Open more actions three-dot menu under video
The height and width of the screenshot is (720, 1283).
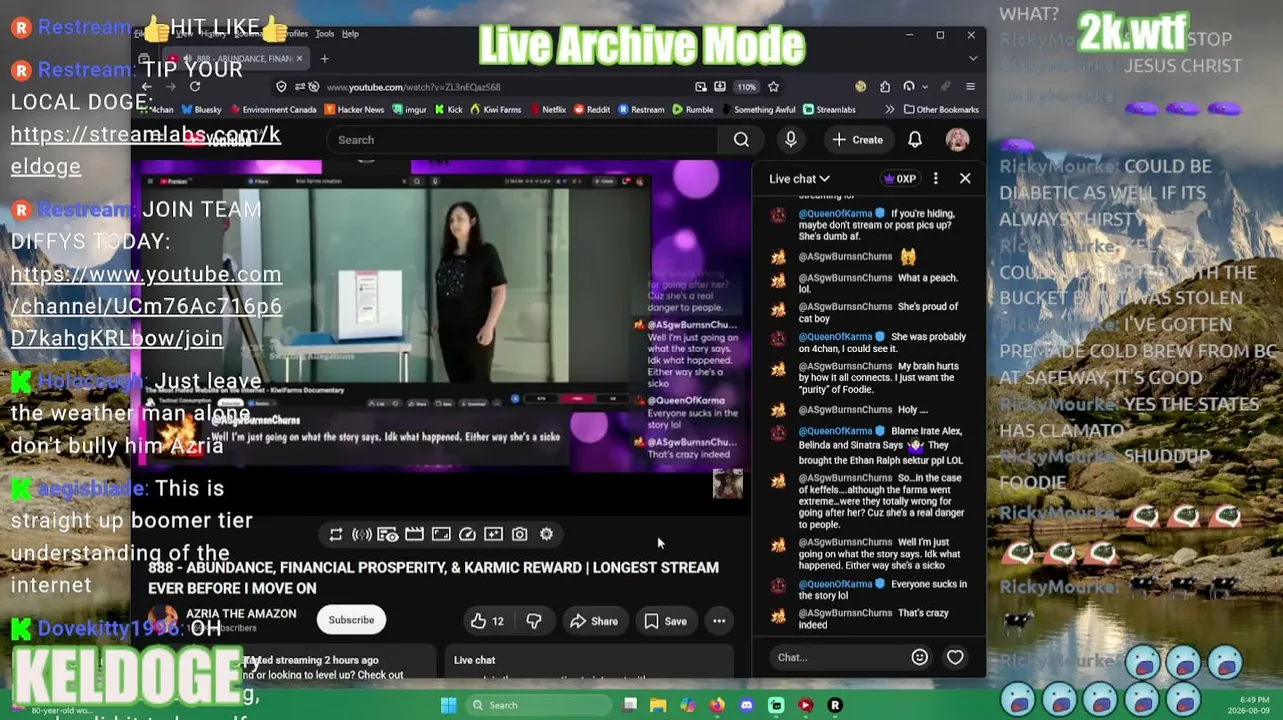click(719, 621)
